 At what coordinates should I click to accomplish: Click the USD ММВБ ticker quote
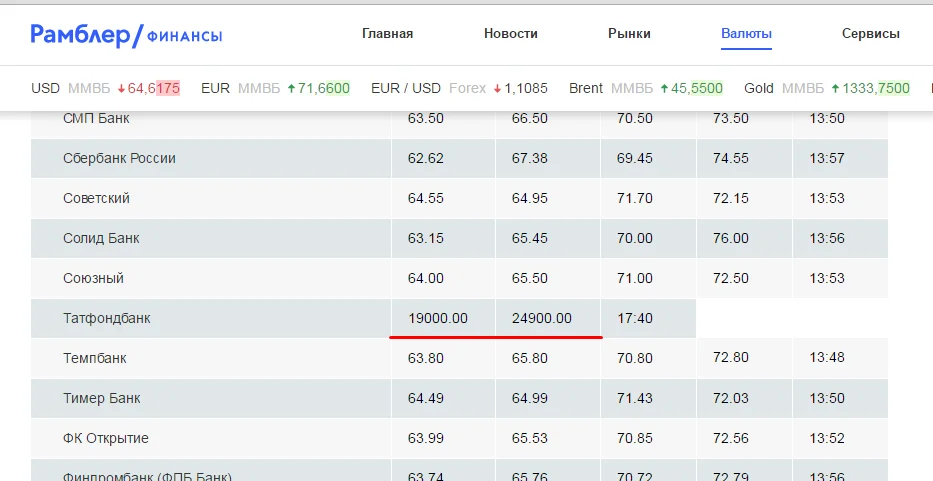(x=105, y=88)
